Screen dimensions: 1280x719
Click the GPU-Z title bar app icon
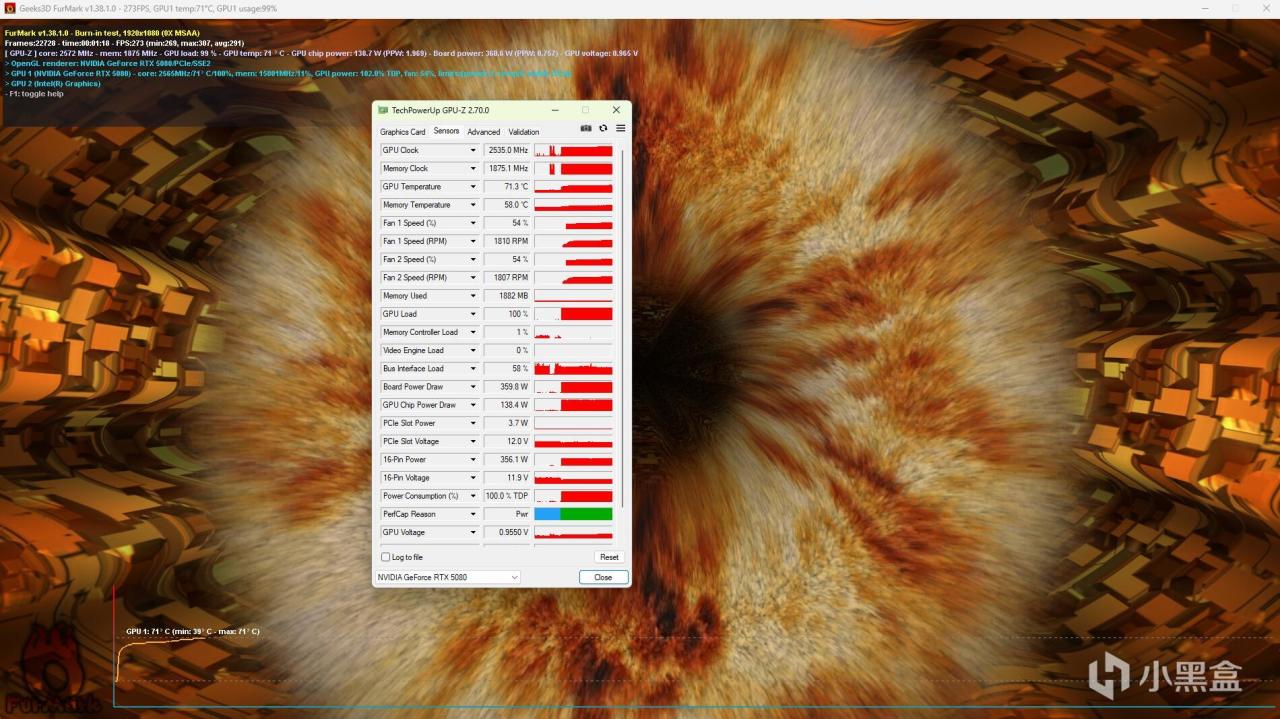(383, 110)
